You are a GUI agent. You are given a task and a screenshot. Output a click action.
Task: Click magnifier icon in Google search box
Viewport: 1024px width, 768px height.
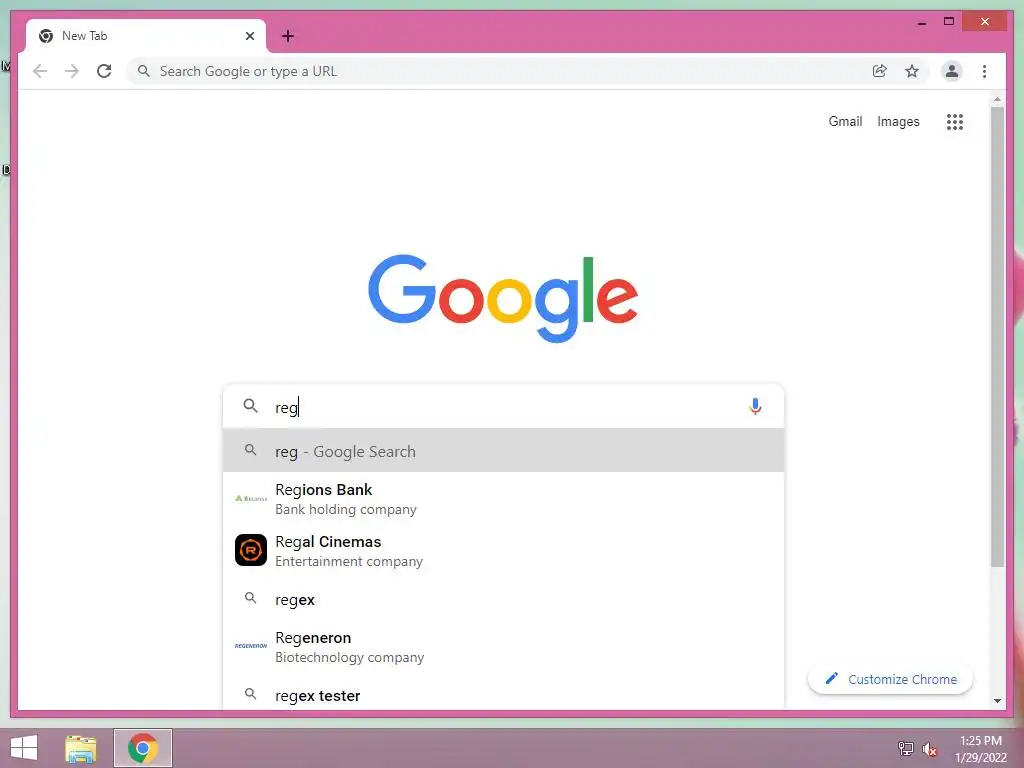[250, 406]
